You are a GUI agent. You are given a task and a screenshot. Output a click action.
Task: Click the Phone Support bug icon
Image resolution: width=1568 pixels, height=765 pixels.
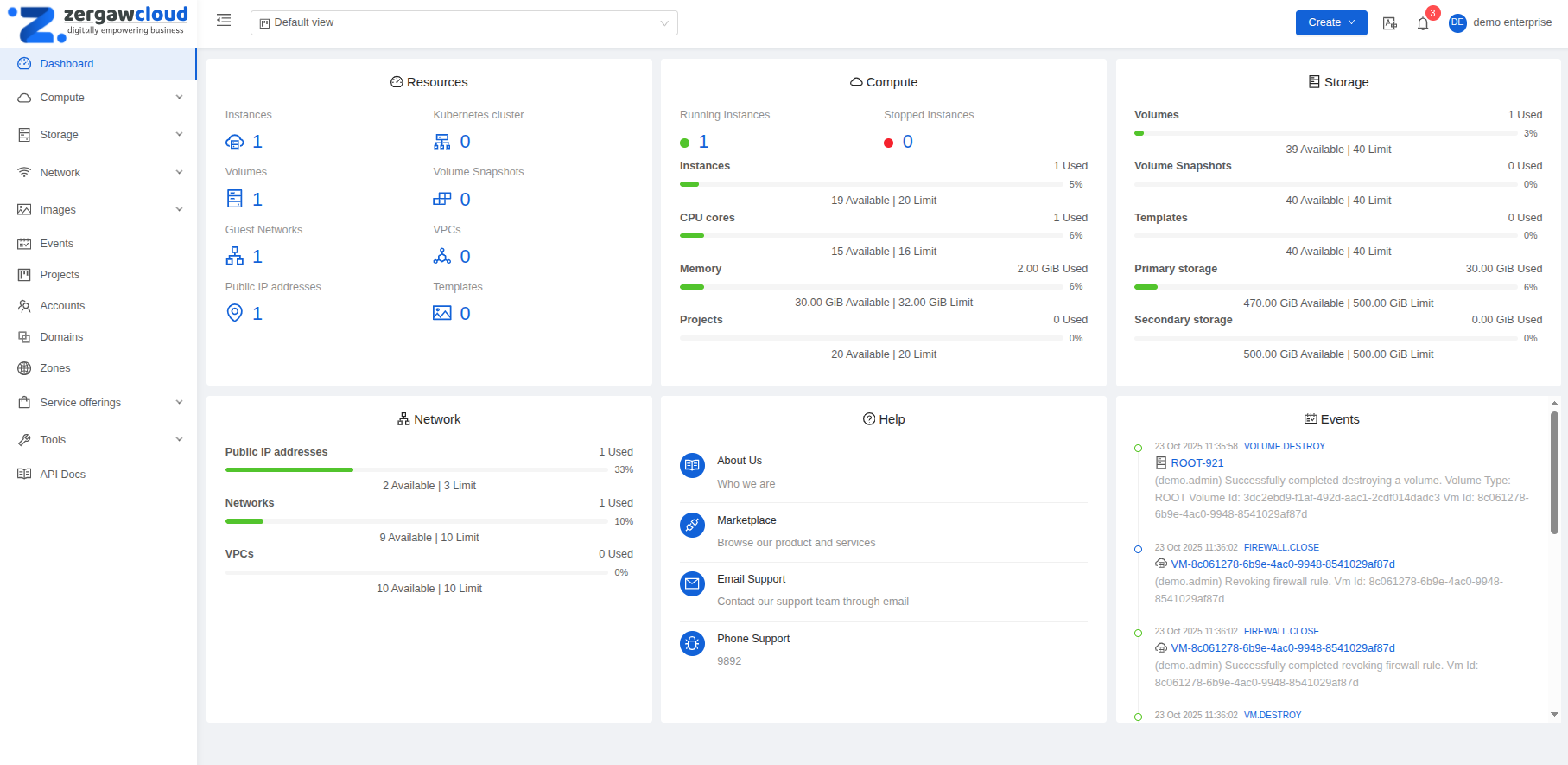[x=692, y=643]
